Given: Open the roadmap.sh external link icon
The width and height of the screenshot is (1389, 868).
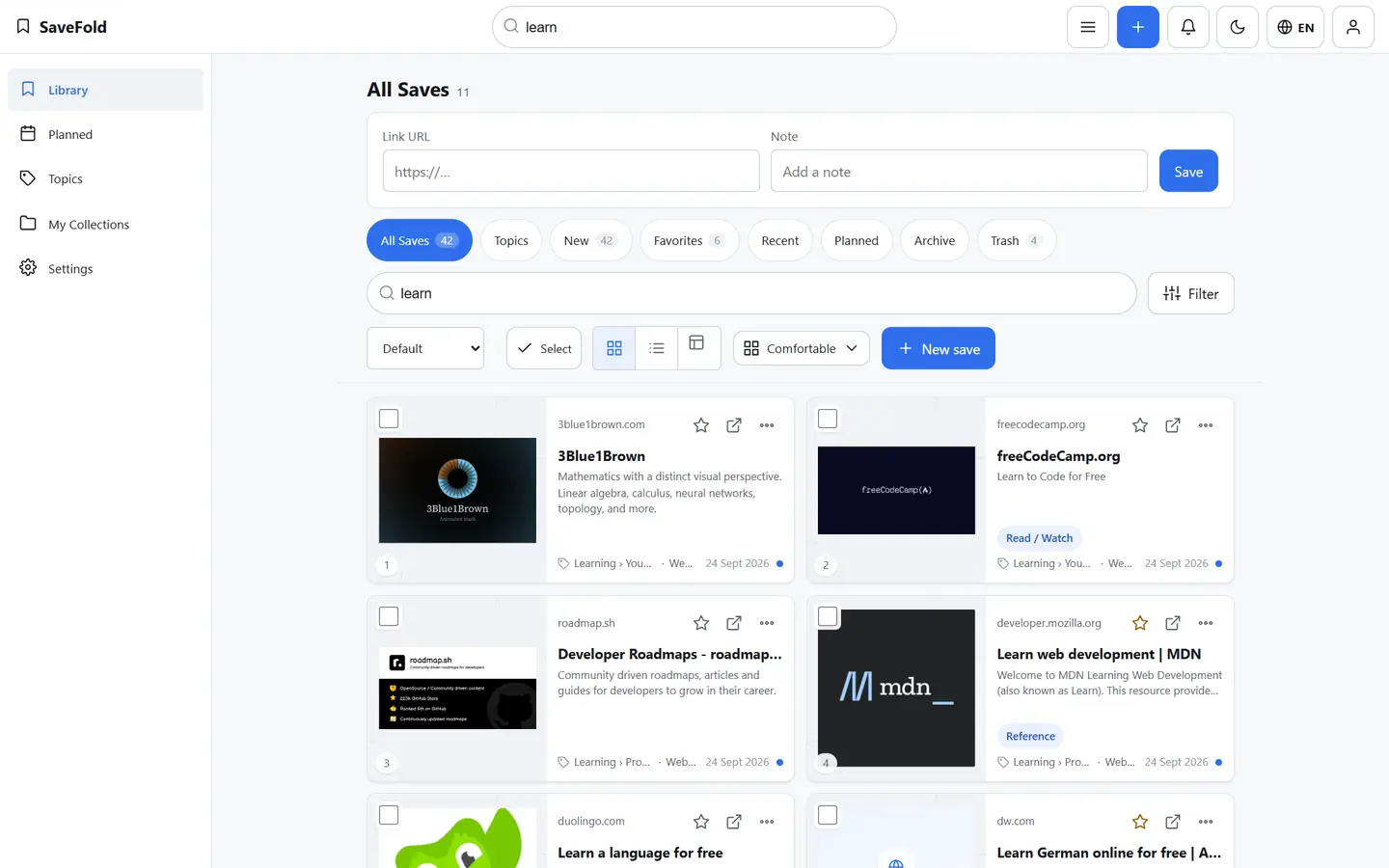Looking at the screenshot, I should click(734, 623).
